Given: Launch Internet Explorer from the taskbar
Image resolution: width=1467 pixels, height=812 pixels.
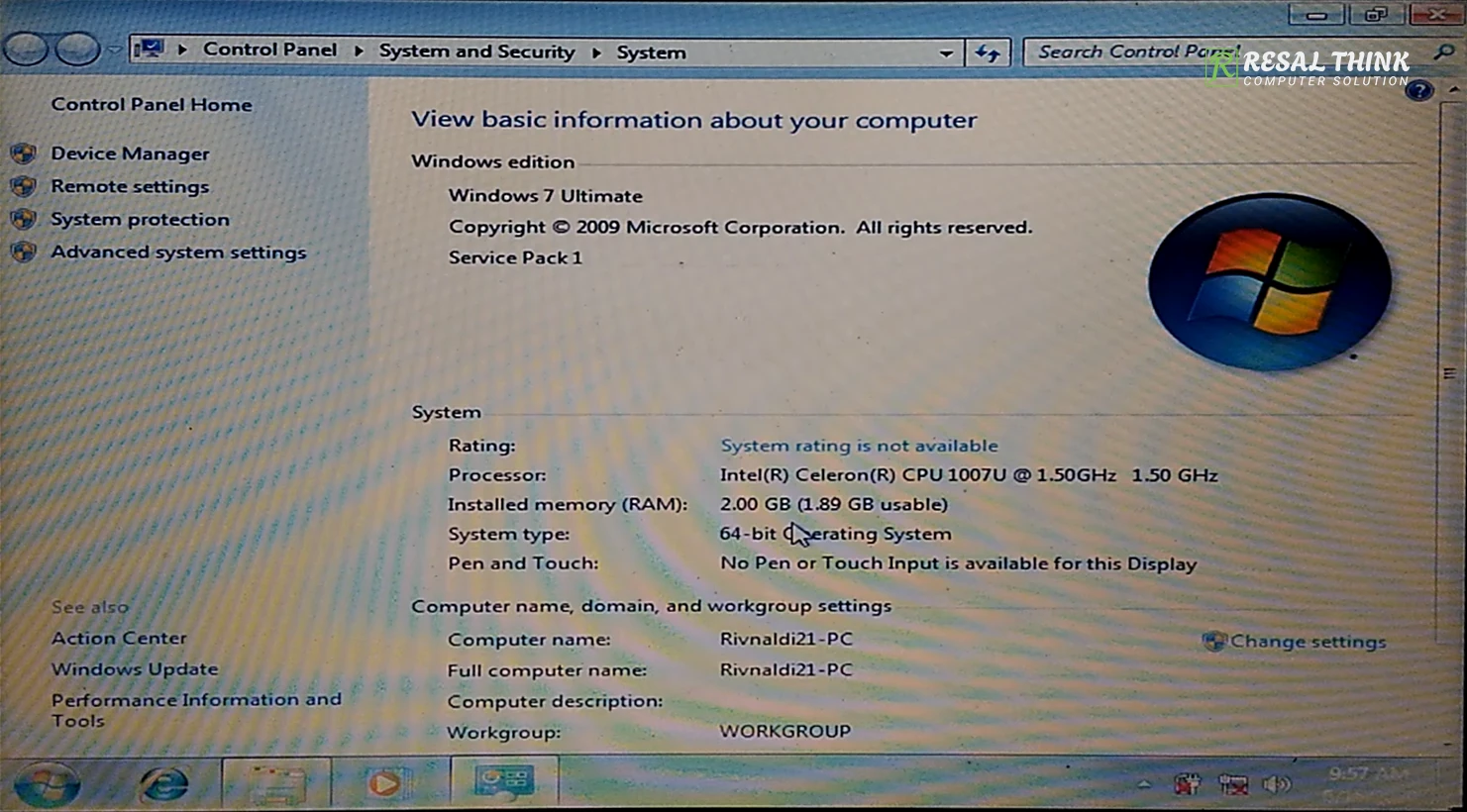Looking at the screenshot, I should click(164, 784).
